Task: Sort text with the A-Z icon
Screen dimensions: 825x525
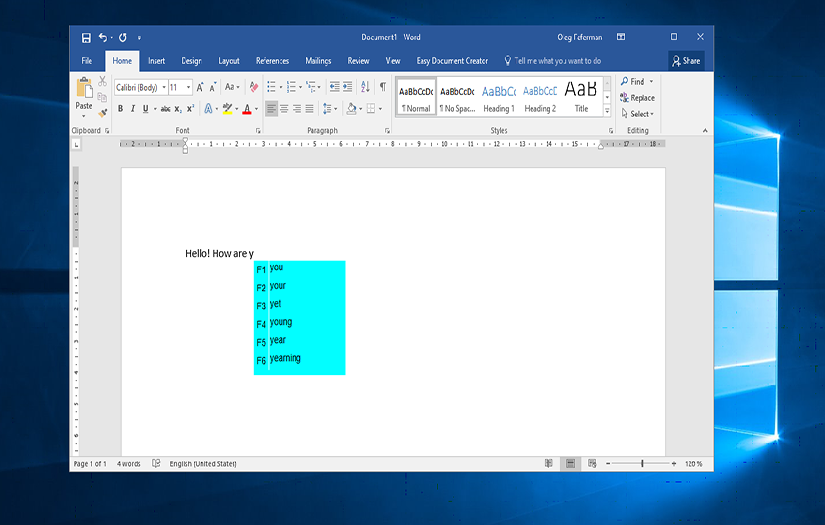Action: 365,87
